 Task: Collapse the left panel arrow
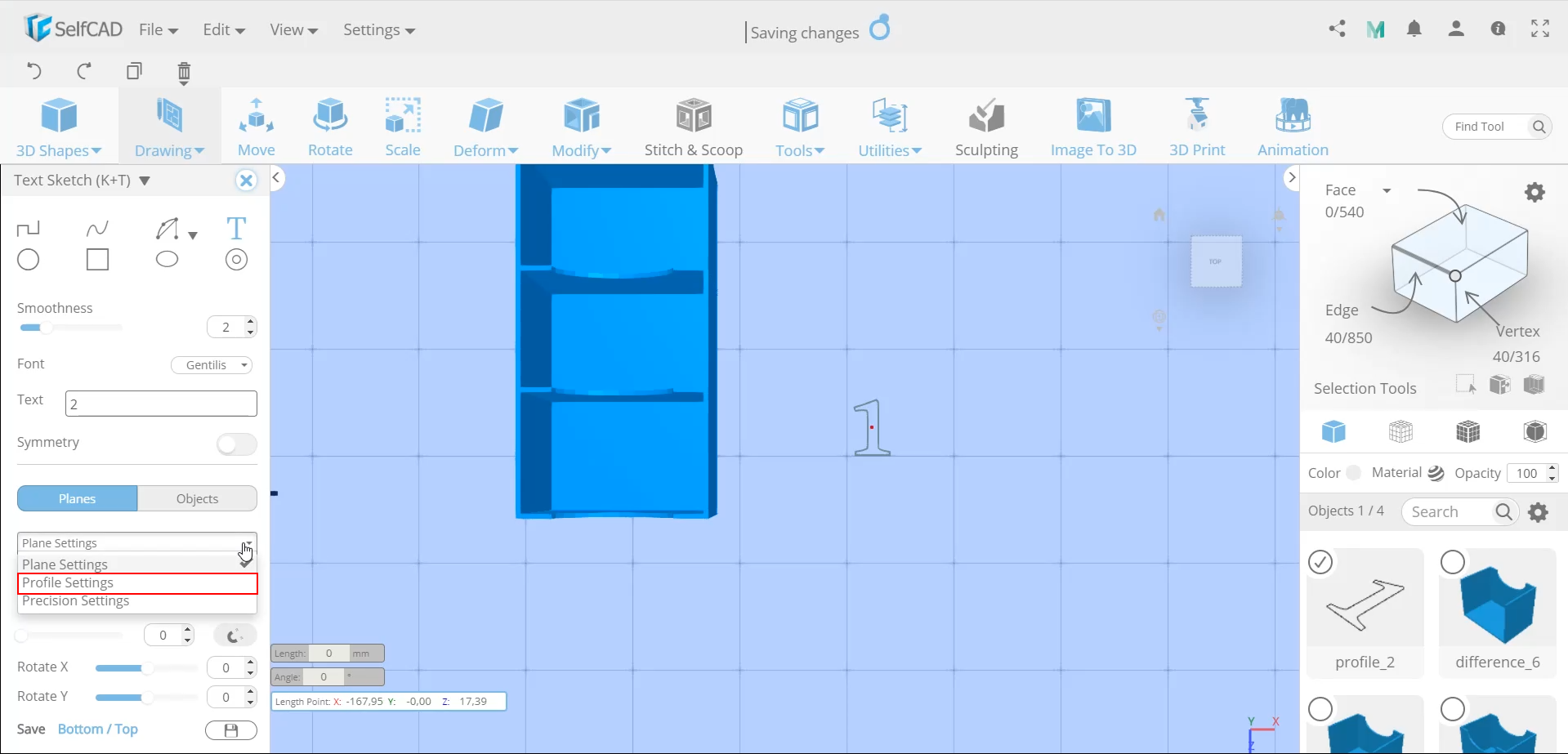[x=276, y=178]
